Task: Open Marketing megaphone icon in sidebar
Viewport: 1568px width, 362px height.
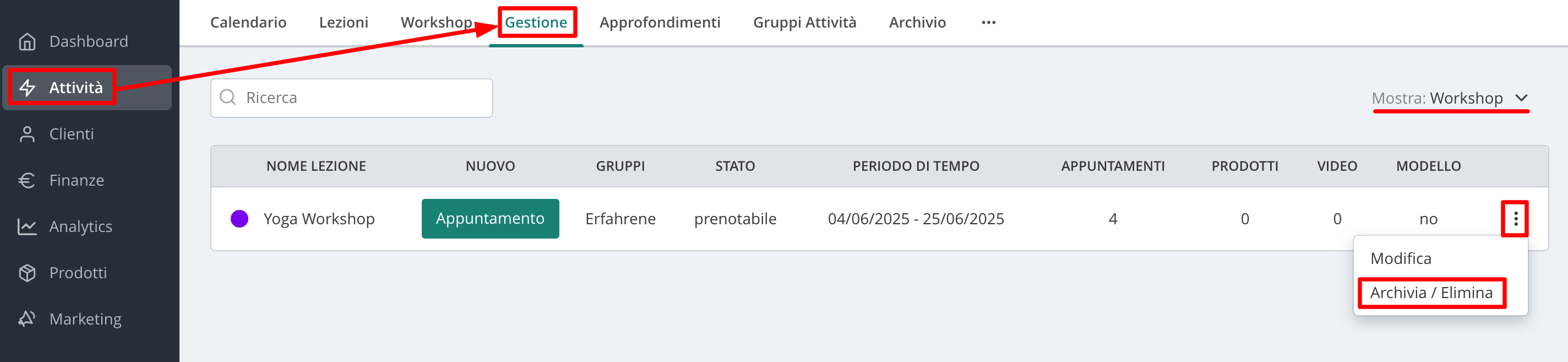Action: 27,318
